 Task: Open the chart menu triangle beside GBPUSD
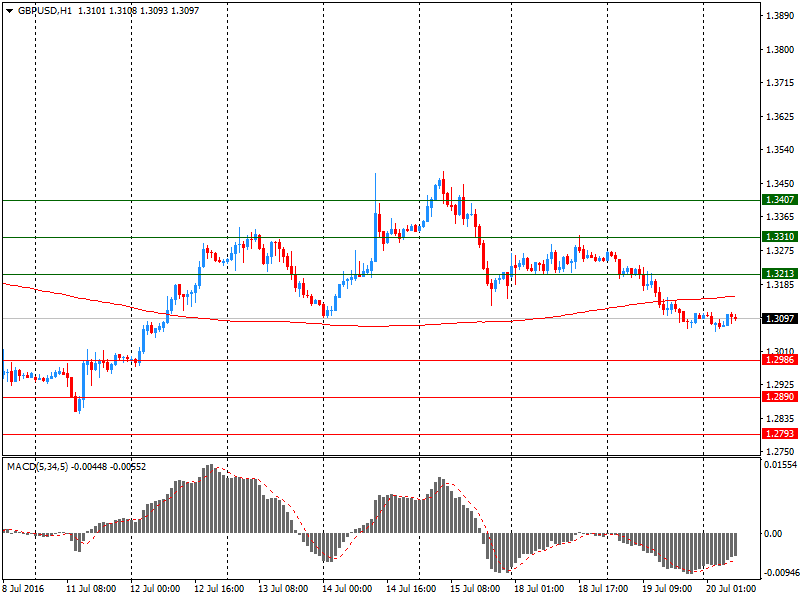coord(9,11)
